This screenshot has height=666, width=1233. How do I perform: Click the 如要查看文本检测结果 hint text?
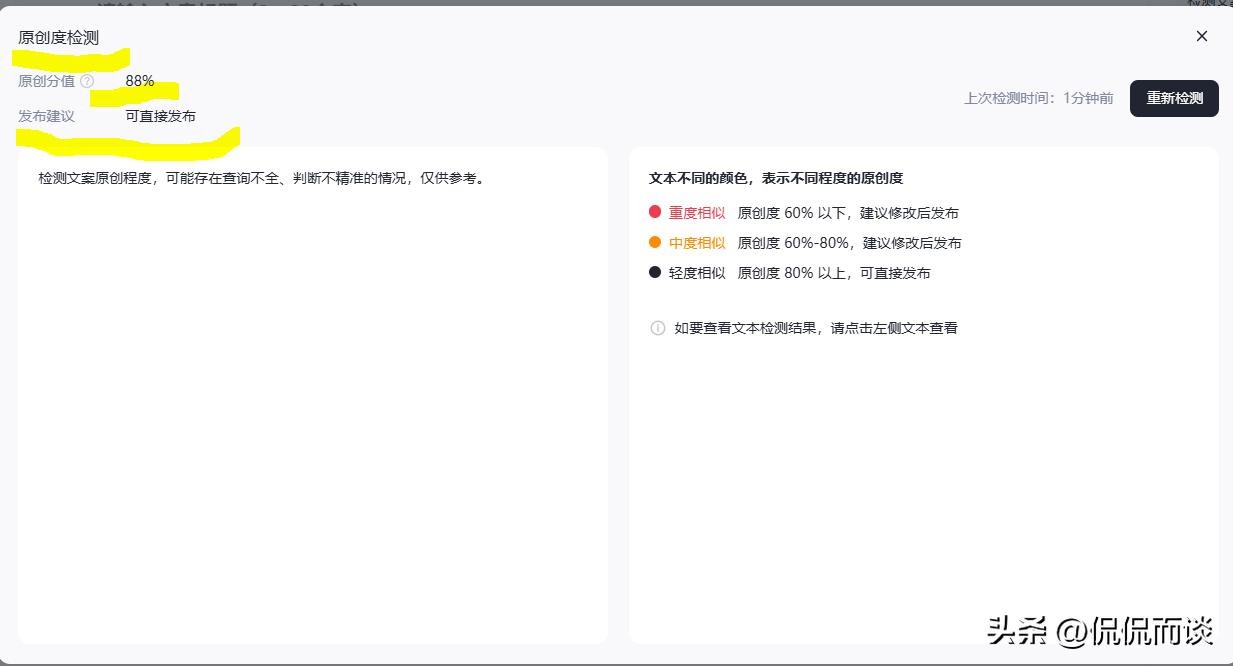pyautogui.click(x=816, y=328)
